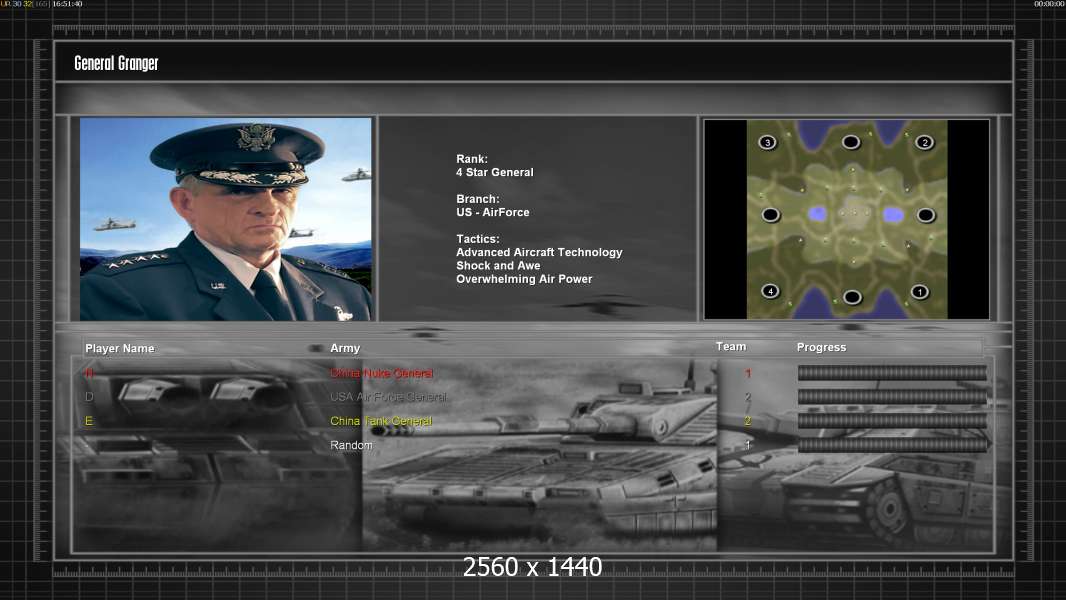
Task: Click the "4 Star General" text
Action: tap(495, 173)
